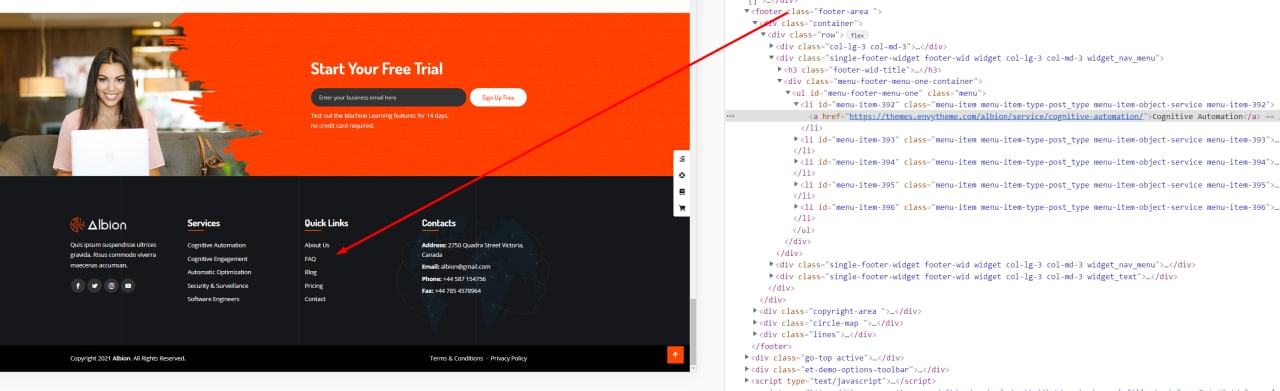The image size is (1280, 391).
Task: Collapse the menu-footer-menu-one-container div
Action: click(779, 81)
